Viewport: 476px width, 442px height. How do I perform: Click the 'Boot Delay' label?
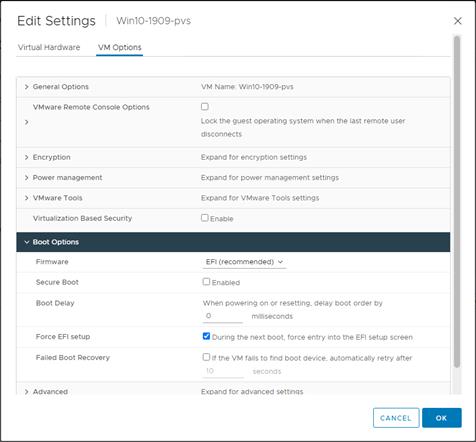pos(55,303)
